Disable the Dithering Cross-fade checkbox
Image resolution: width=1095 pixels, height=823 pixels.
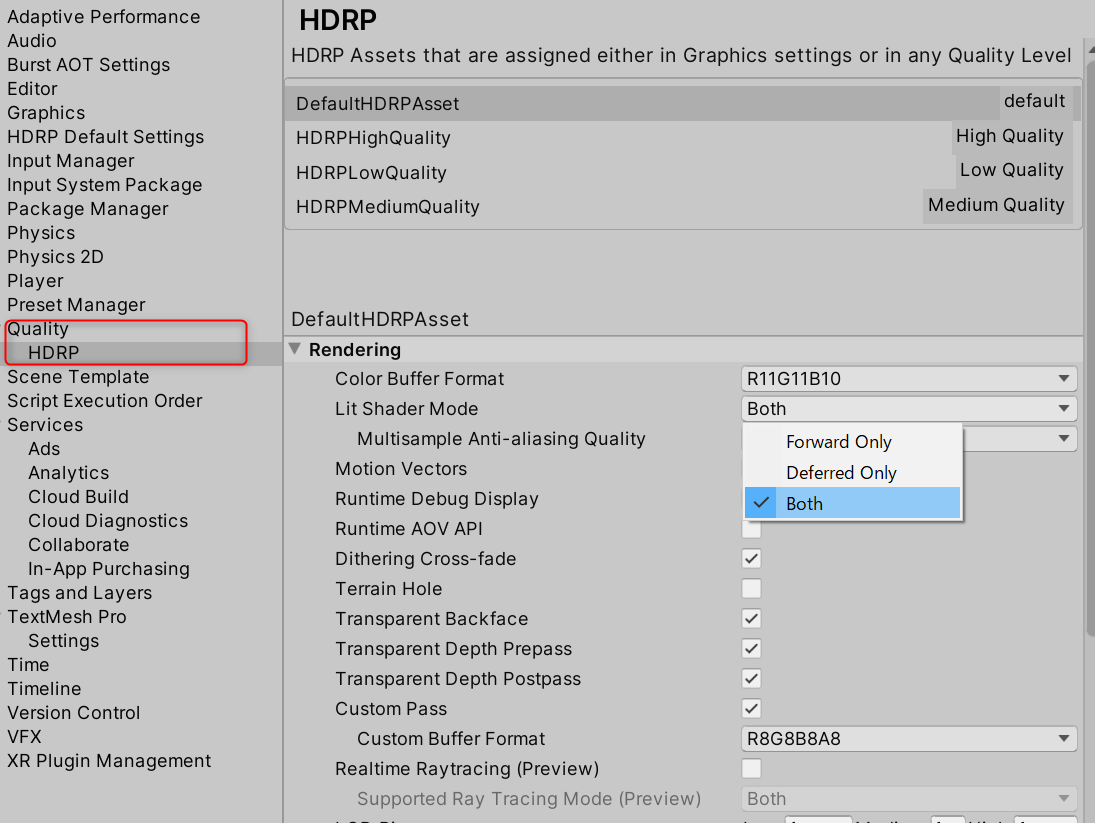coord(751,558)
